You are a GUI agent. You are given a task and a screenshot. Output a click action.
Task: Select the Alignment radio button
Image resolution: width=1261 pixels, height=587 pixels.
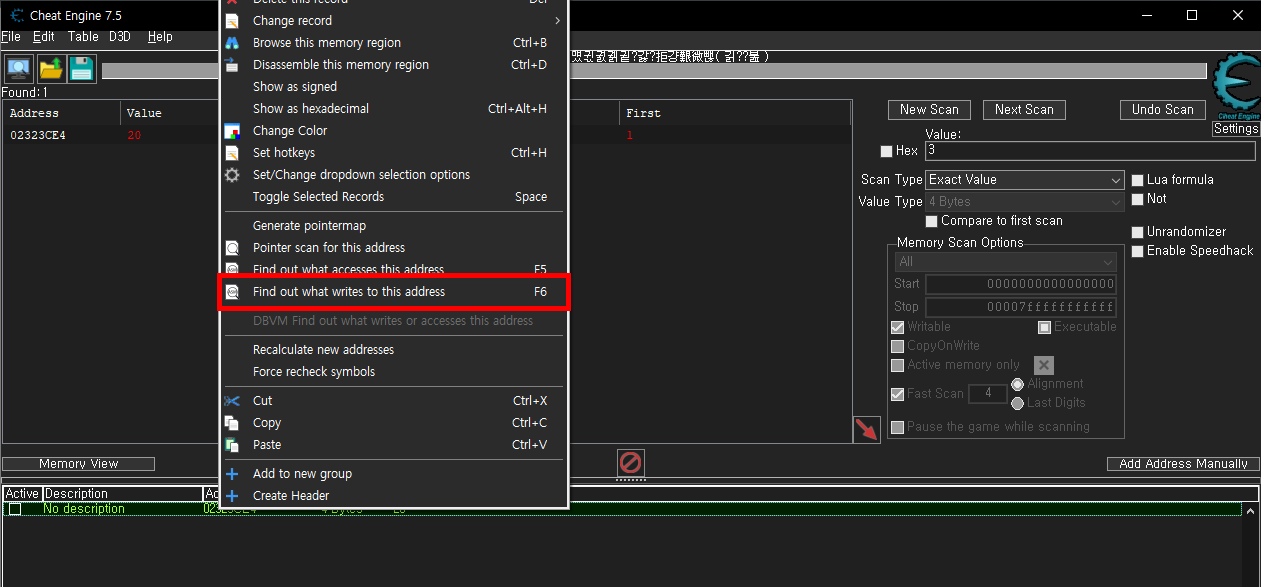coord(1018,384)
